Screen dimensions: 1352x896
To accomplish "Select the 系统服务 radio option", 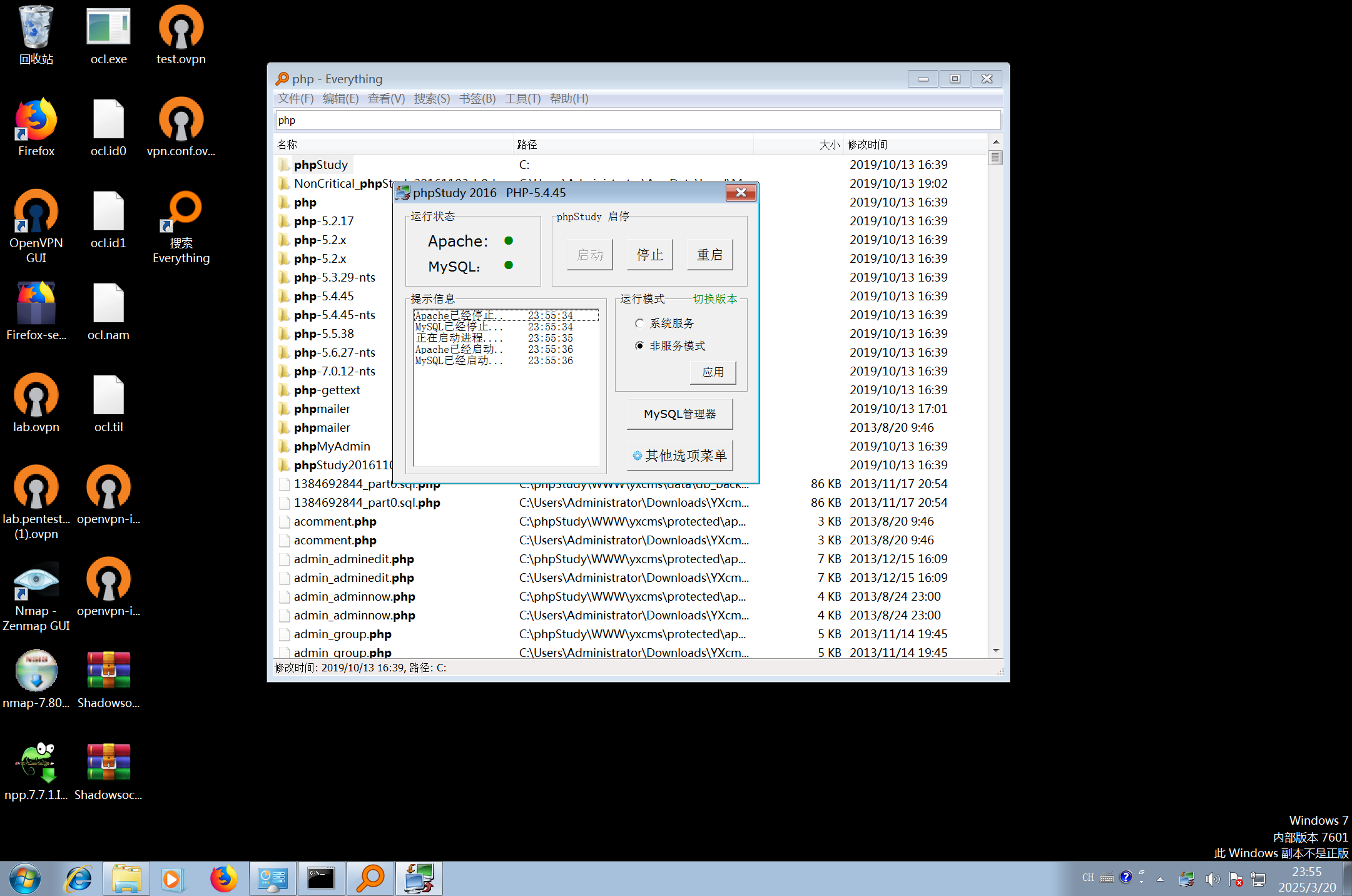I will [639, 323].
